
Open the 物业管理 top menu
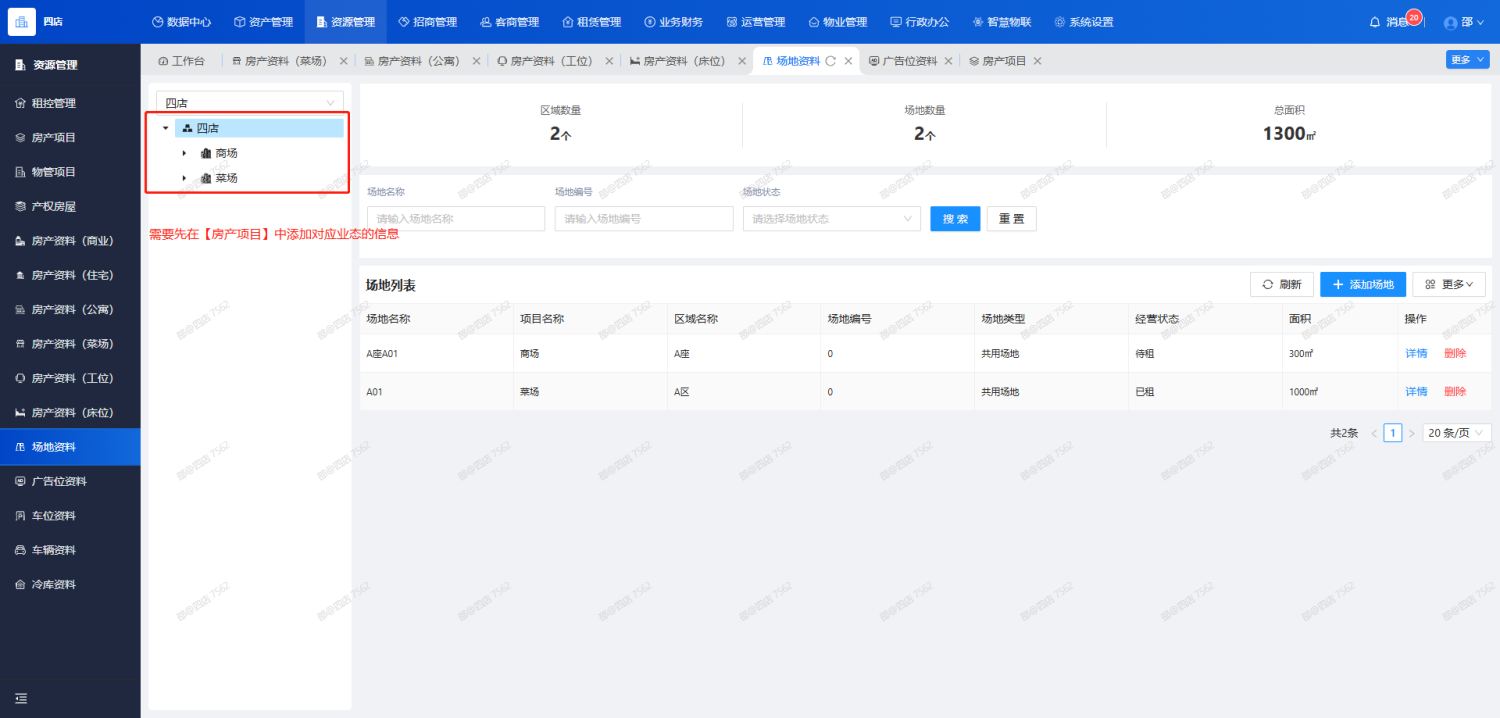click(x=837, y=22)
